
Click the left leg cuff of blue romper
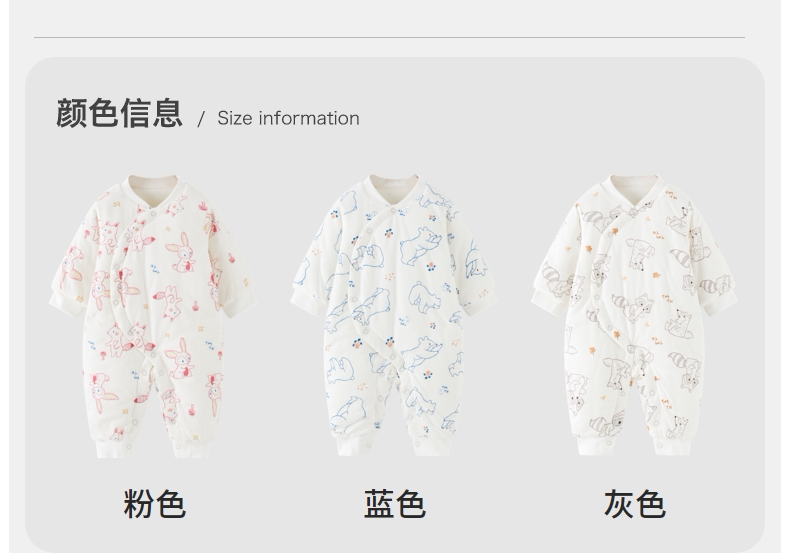point(352,446)
